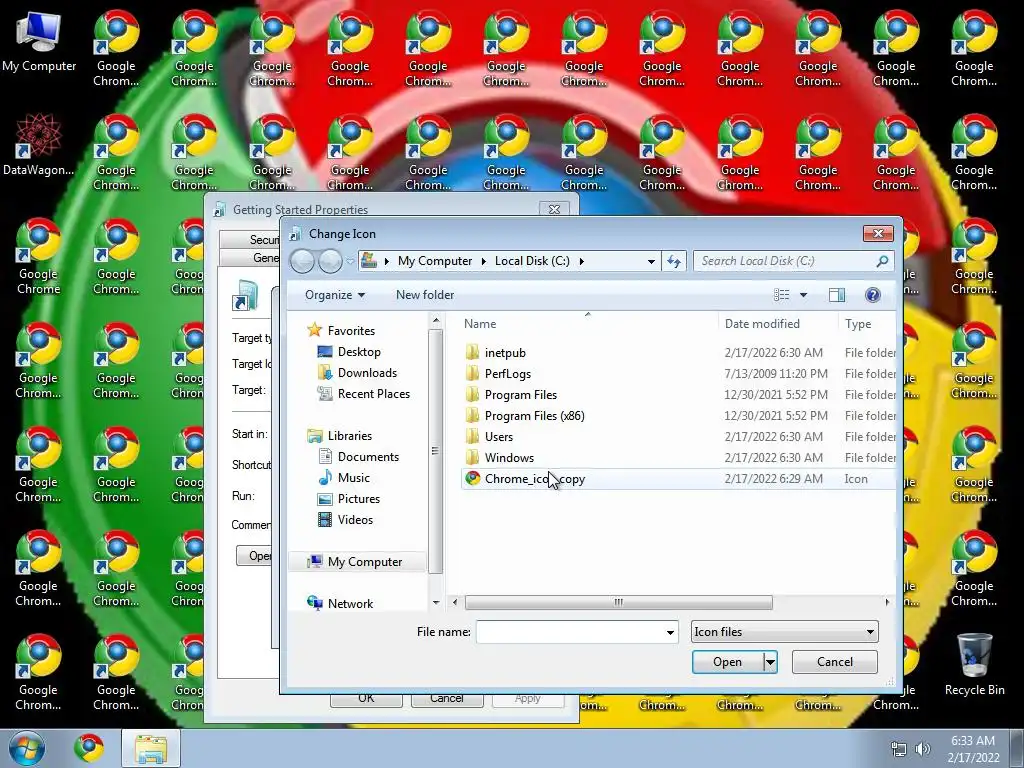Select the Windows folder

tap(678, 457)
